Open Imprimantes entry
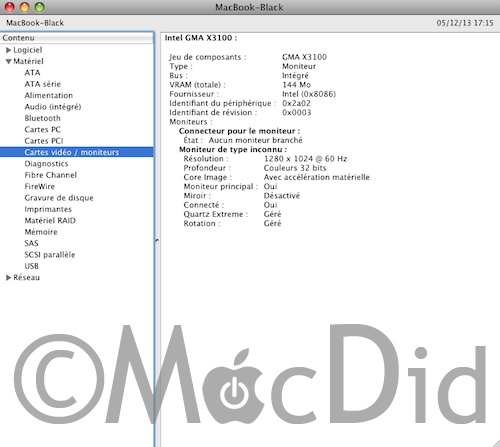Image resolution: width=500 pixels, height=447 pixels. (48, 209)
